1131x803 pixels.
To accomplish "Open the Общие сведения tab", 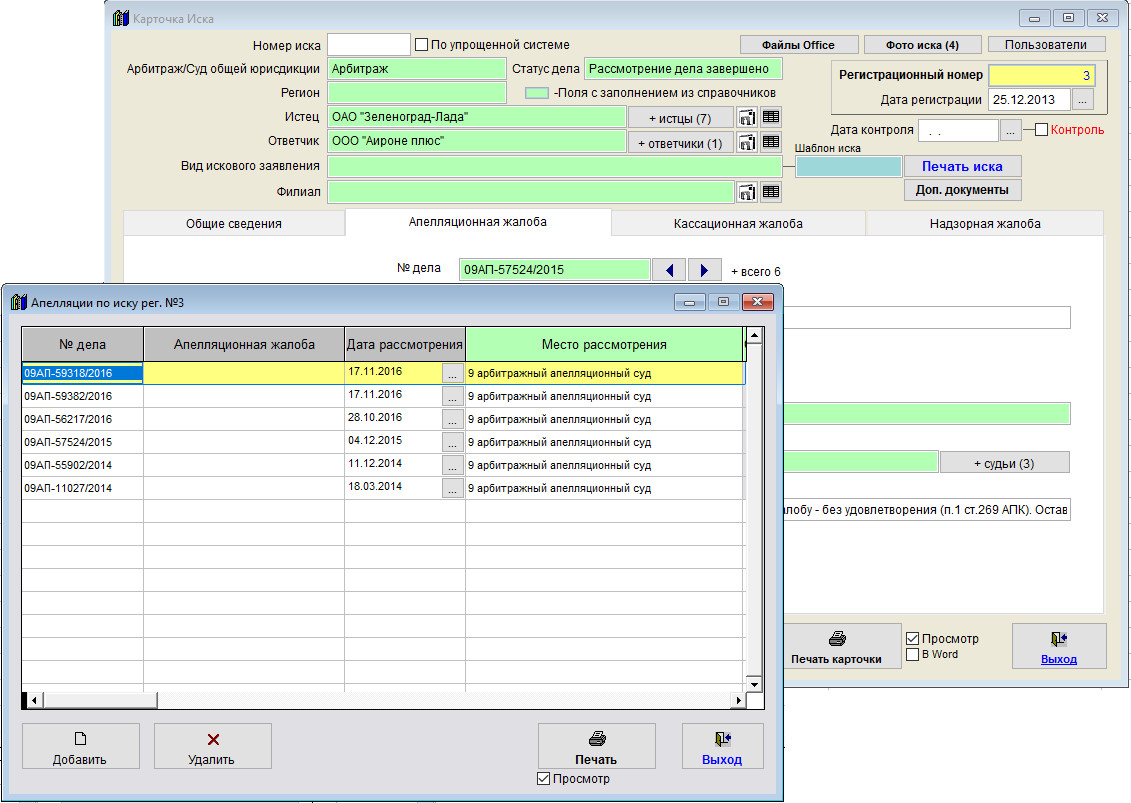I will click(x=233, y=224).
